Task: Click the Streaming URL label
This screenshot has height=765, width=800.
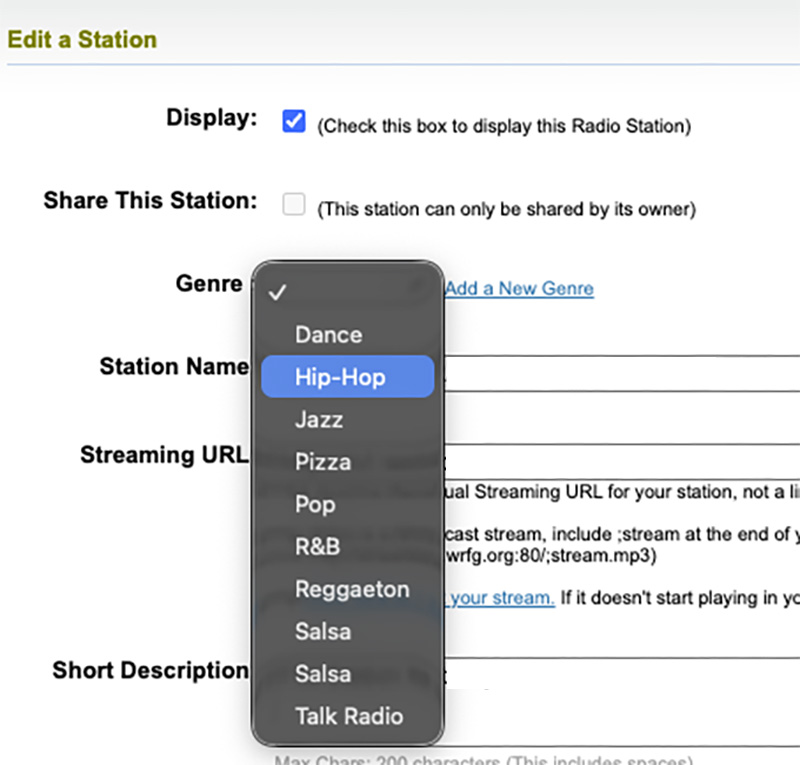Action: [165, 455]
